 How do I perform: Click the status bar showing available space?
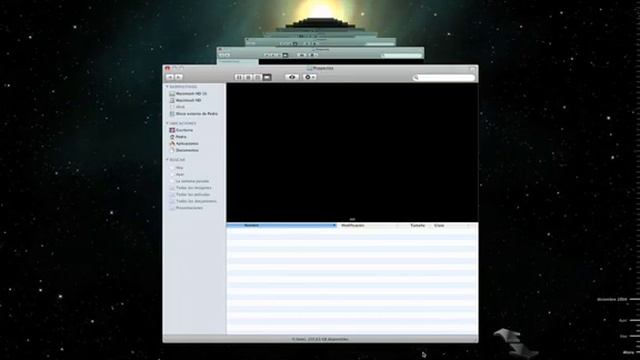click(320, 339)
